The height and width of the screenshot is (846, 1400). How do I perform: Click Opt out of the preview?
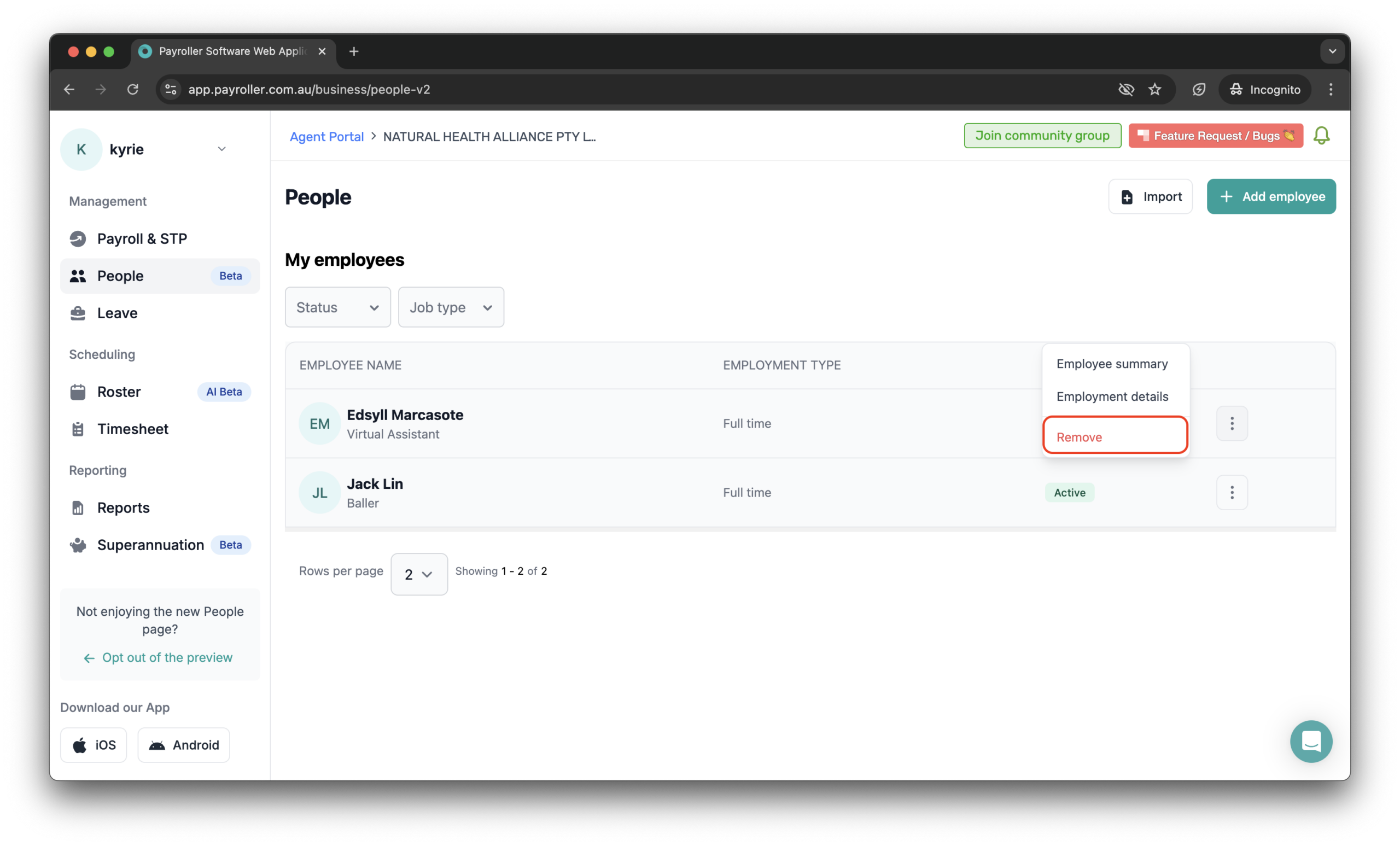[x=159, y=657]
